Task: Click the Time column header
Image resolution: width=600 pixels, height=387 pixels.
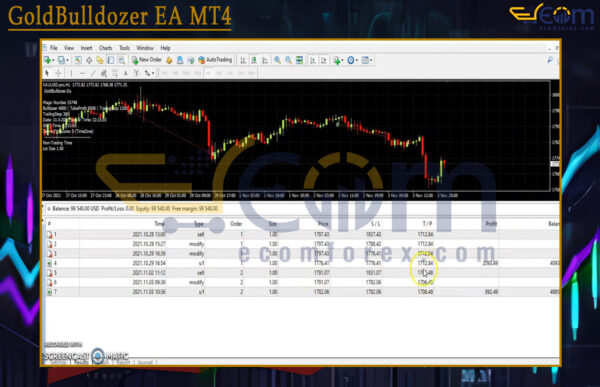Action: point(160,224)
